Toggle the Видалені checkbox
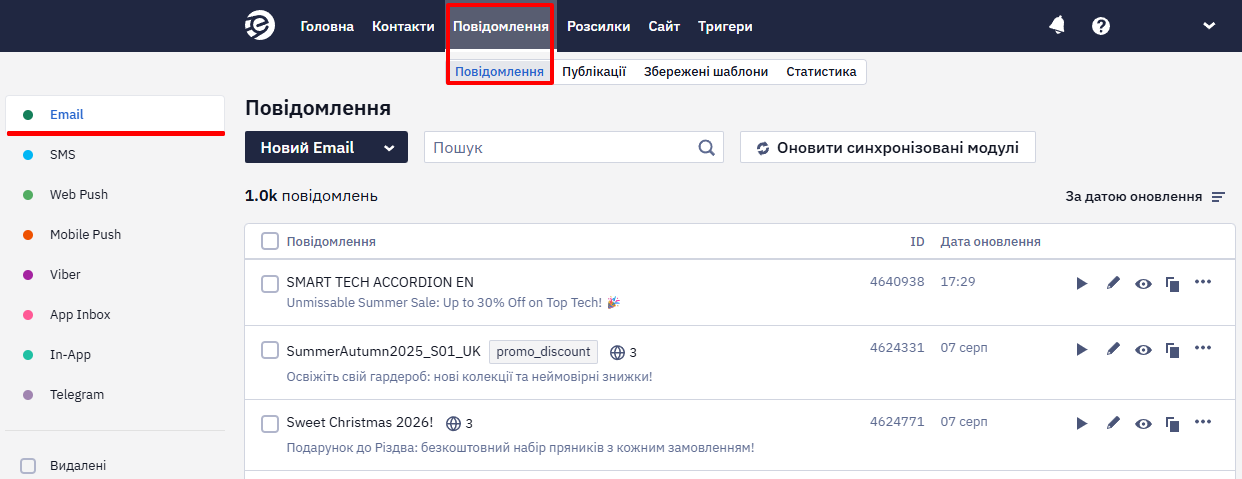Viewport: 1242px width, 479px height. tap(28, 465)
